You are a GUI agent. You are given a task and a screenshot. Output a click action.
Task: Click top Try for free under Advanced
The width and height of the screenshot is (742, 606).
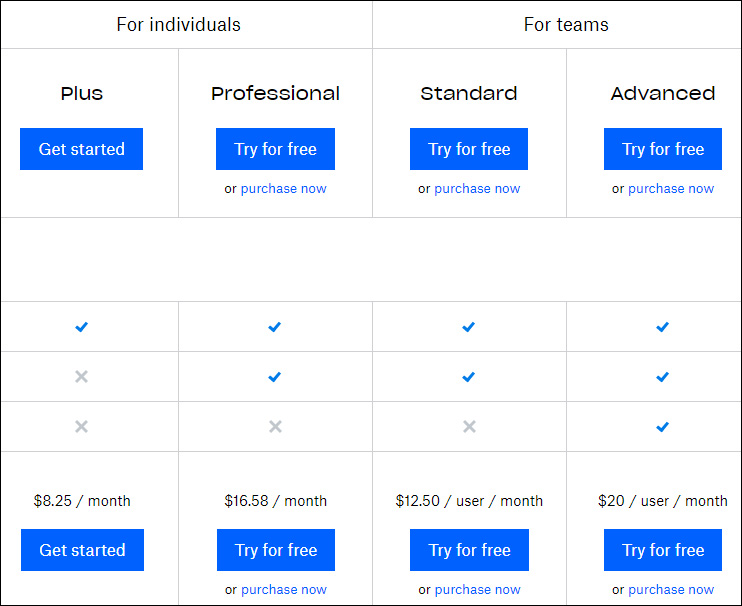click(663, 149)
